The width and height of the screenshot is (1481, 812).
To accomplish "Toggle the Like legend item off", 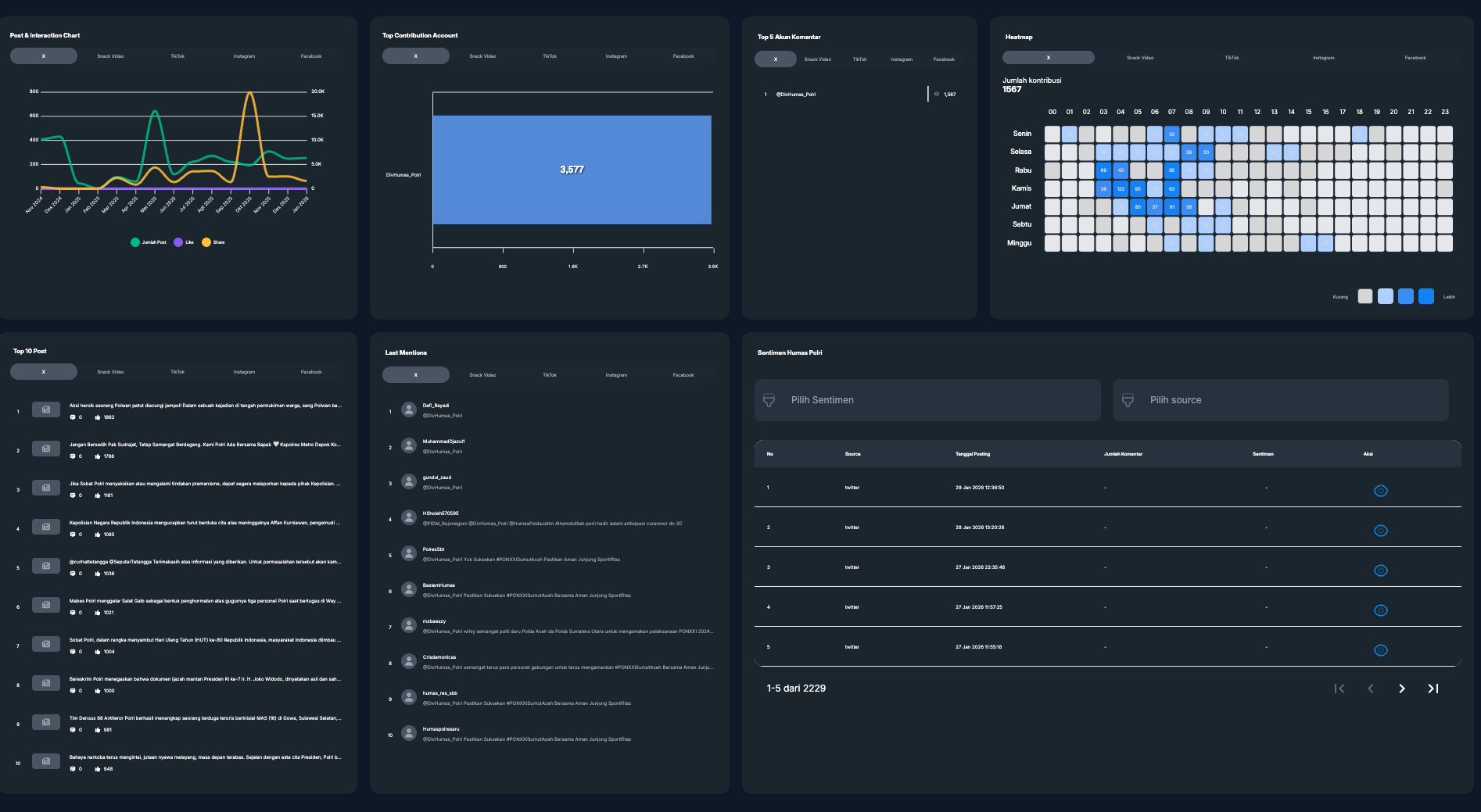I will (x=185, y=242).
